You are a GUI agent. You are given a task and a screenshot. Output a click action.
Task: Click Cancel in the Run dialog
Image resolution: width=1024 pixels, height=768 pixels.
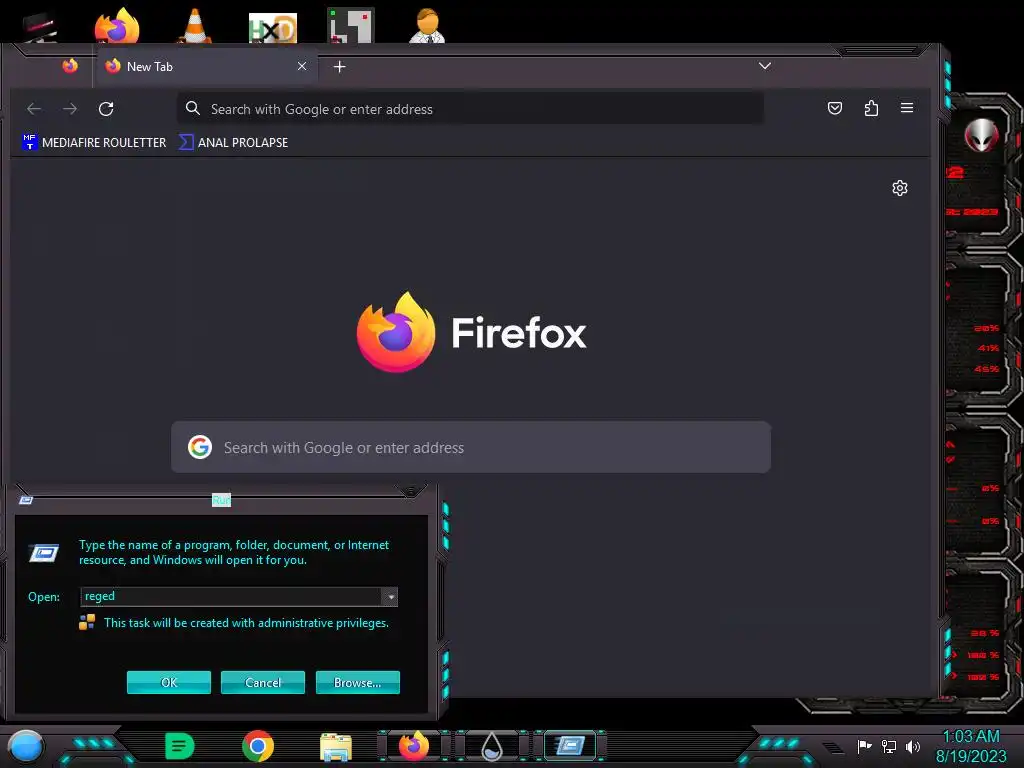pyautogui.click(x=263, y=682)
